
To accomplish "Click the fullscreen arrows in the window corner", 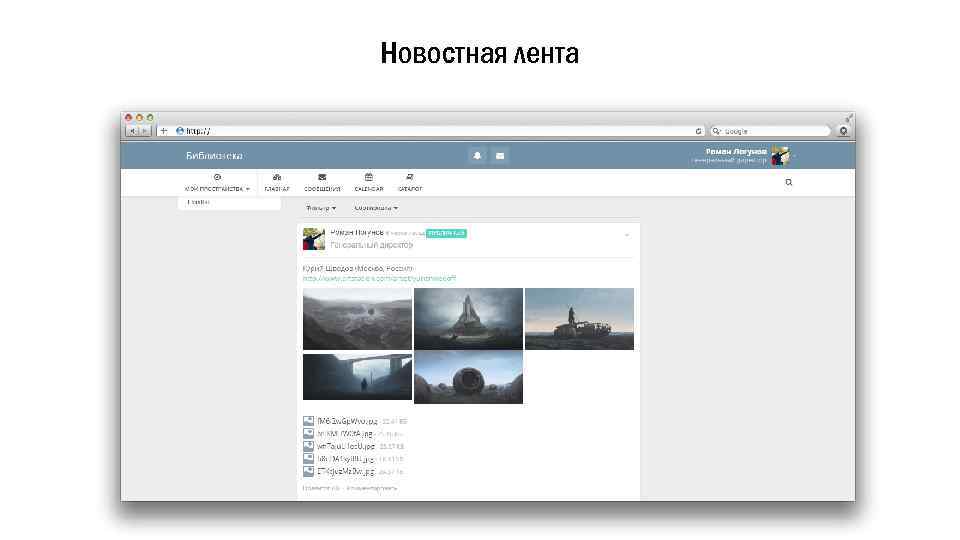I will click(848, 118).
